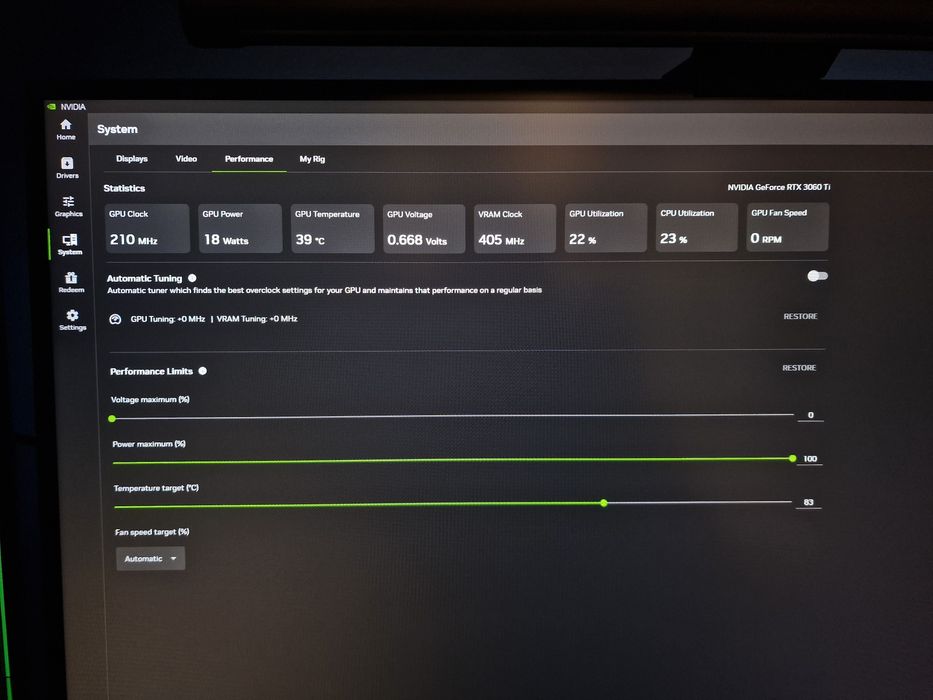This screenshot has width=933, height=700.
Task: Click the NVIDIA logo in title bar
Action: point(52,107)
